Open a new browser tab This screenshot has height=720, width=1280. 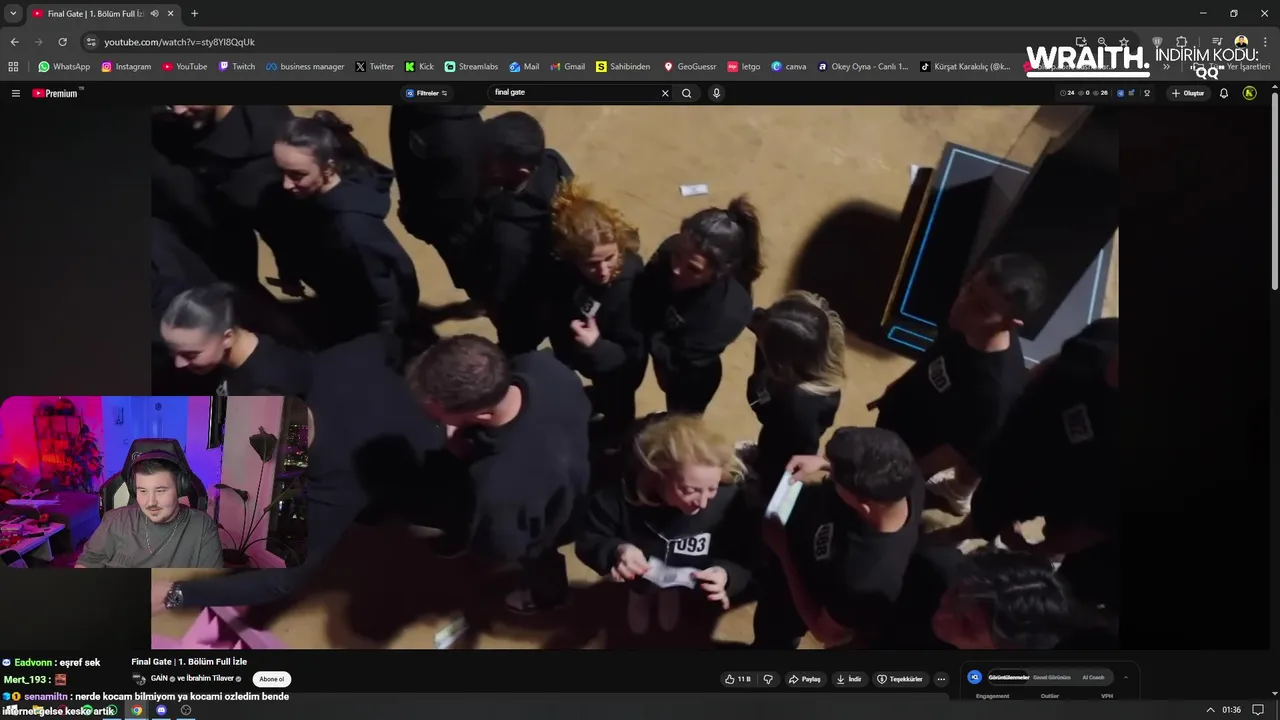tap(194, 14)
